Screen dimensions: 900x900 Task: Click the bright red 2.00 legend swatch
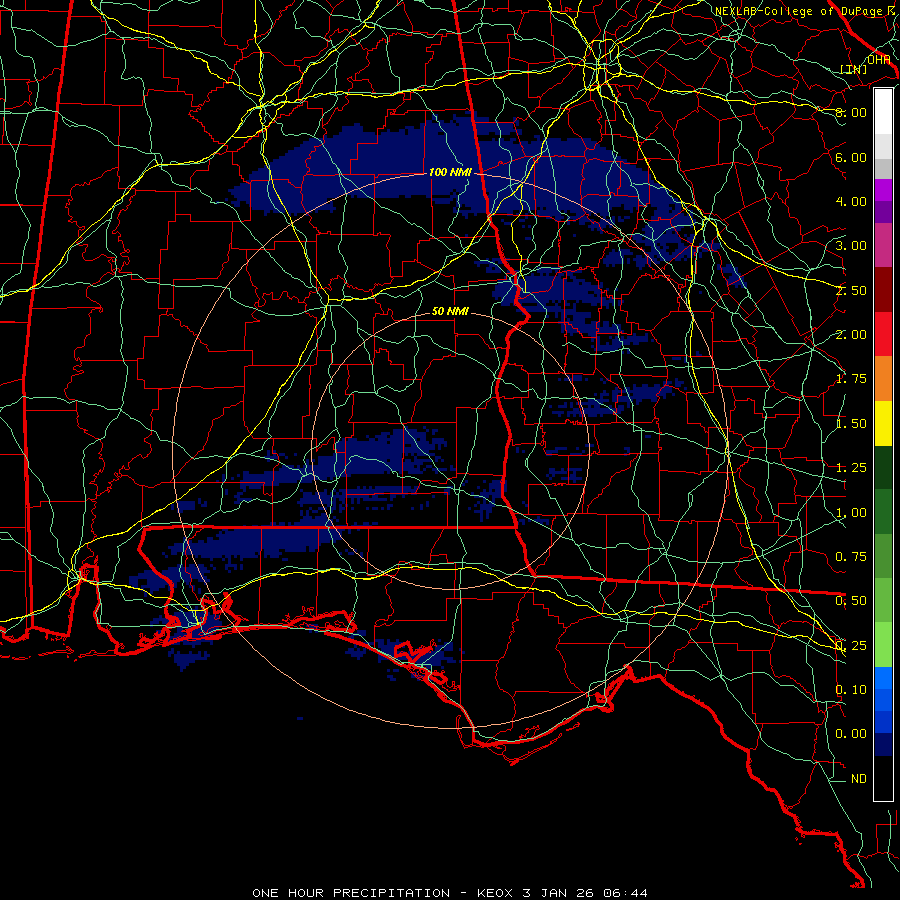pos(883,334)
